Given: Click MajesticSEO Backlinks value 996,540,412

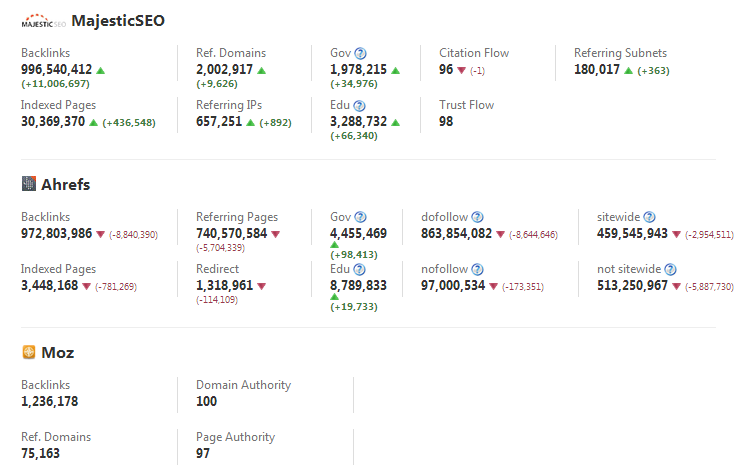Looking at the screenshot, I should 56,70.
